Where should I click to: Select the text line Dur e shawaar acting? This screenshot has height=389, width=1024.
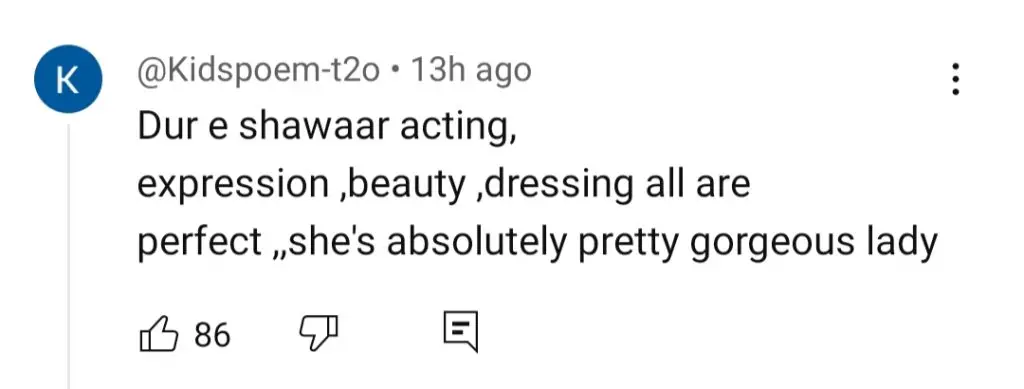click(327, 128)
